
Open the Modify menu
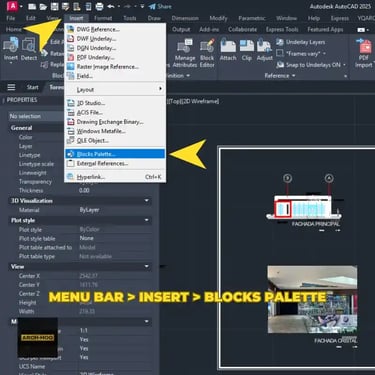tap(218, 18)
